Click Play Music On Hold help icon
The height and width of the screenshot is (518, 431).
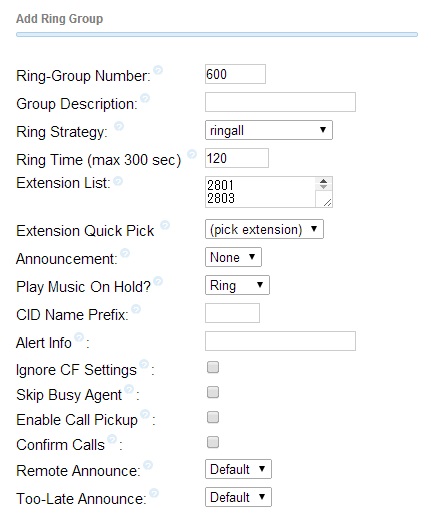coord(158,281)
